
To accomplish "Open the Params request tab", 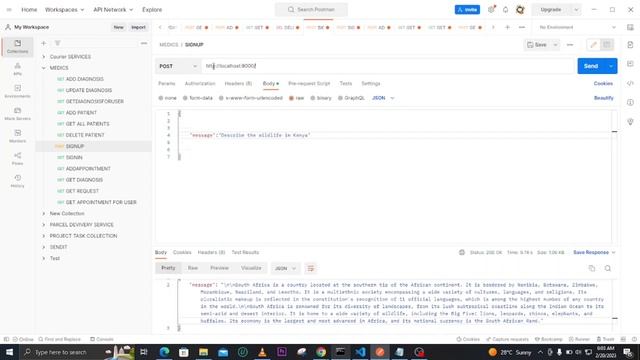I will [167, 83].
